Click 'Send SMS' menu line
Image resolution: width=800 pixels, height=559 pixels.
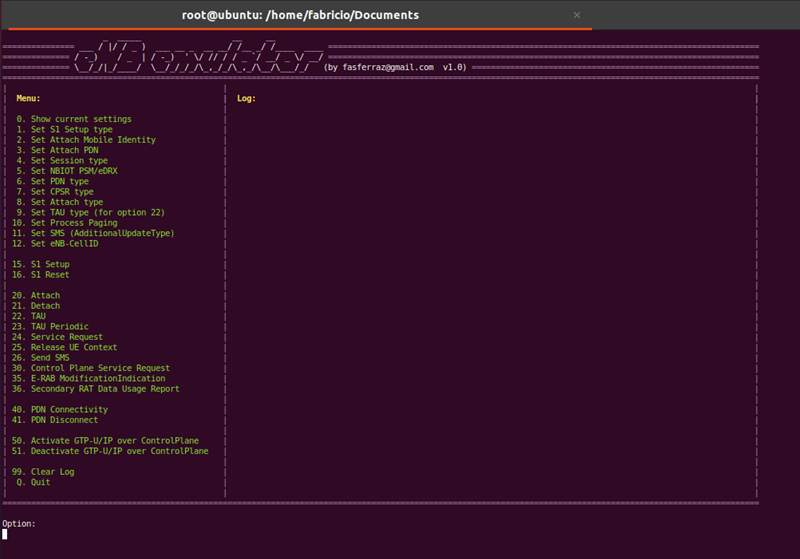(x=41, y=358)
